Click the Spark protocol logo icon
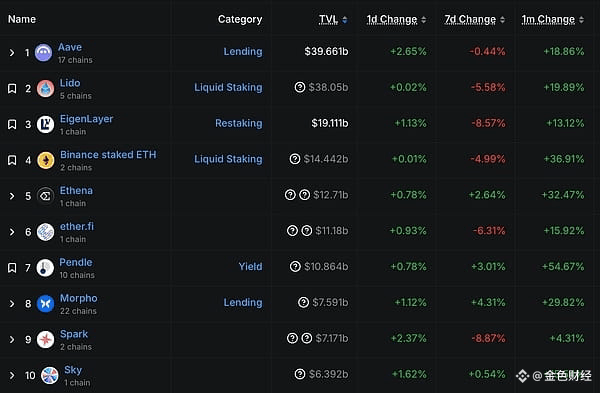 point(45,339)
